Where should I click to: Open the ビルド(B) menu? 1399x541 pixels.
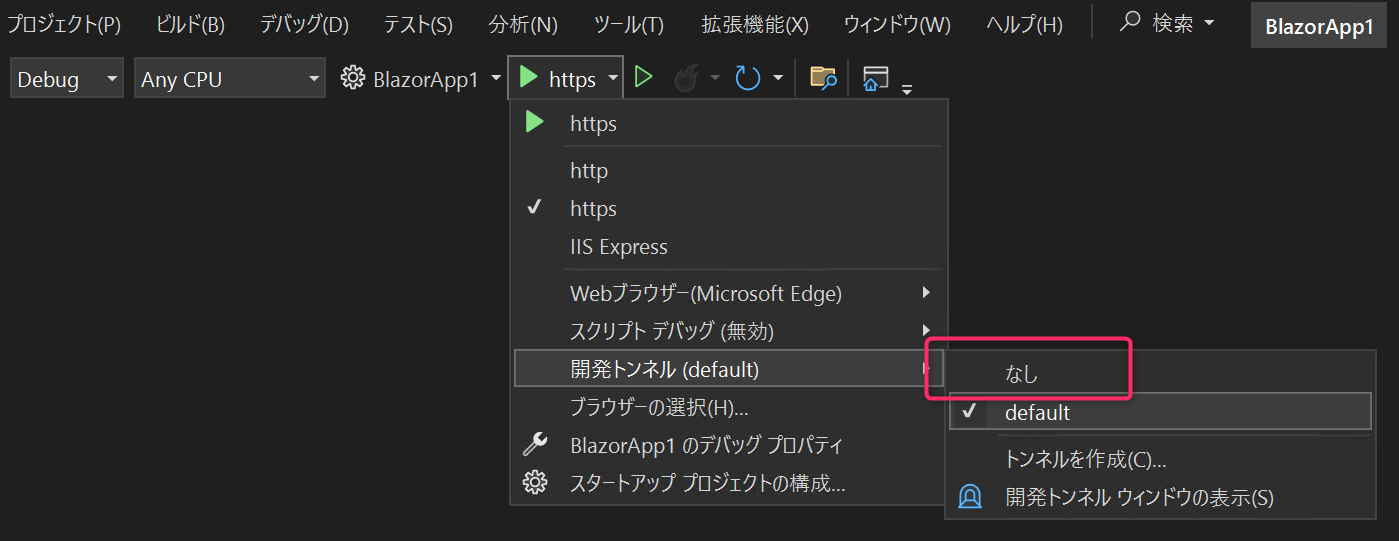[x=191, y=25]
